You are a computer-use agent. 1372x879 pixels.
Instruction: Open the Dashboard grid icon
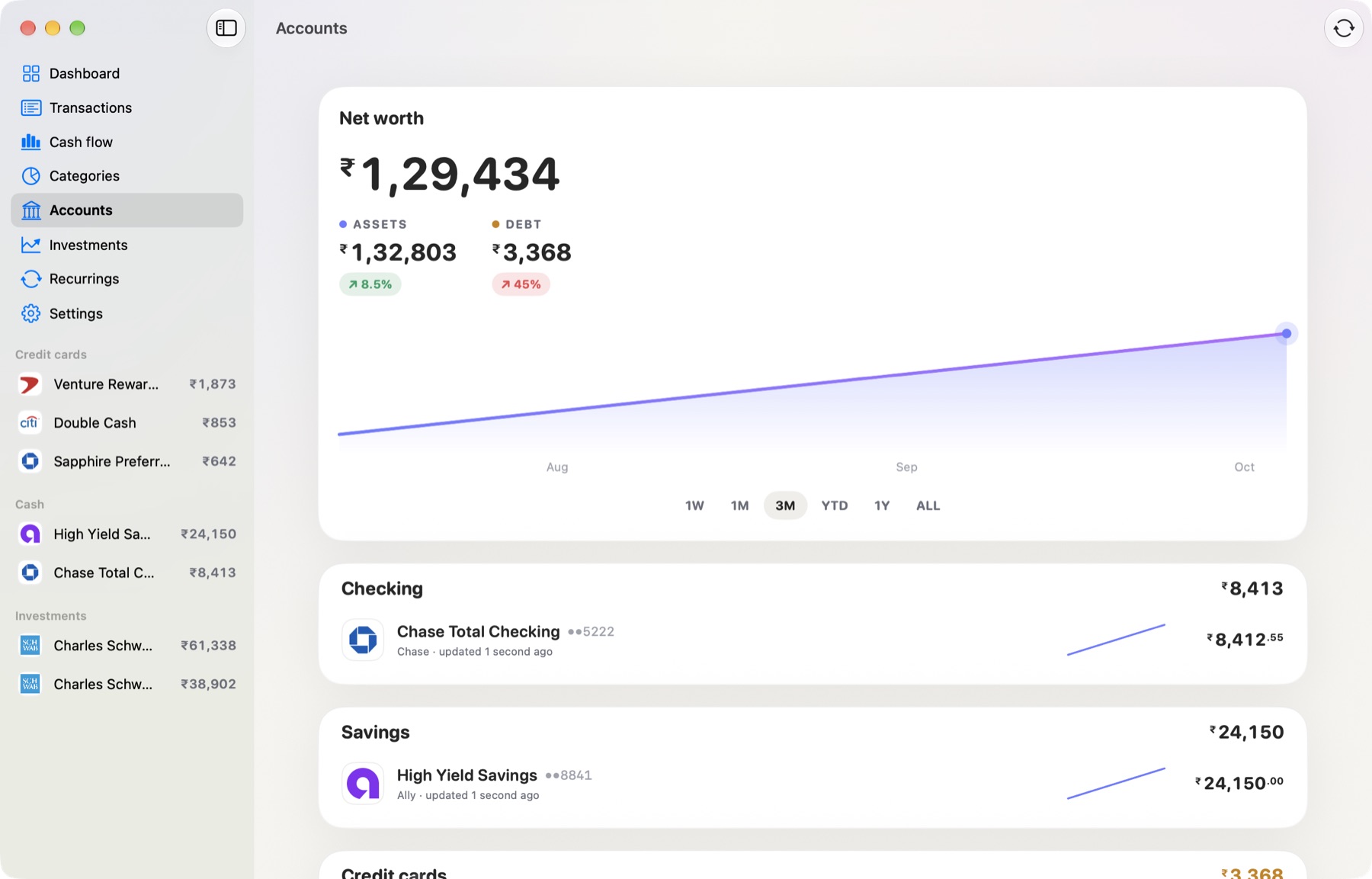click(x=30, y=73)
